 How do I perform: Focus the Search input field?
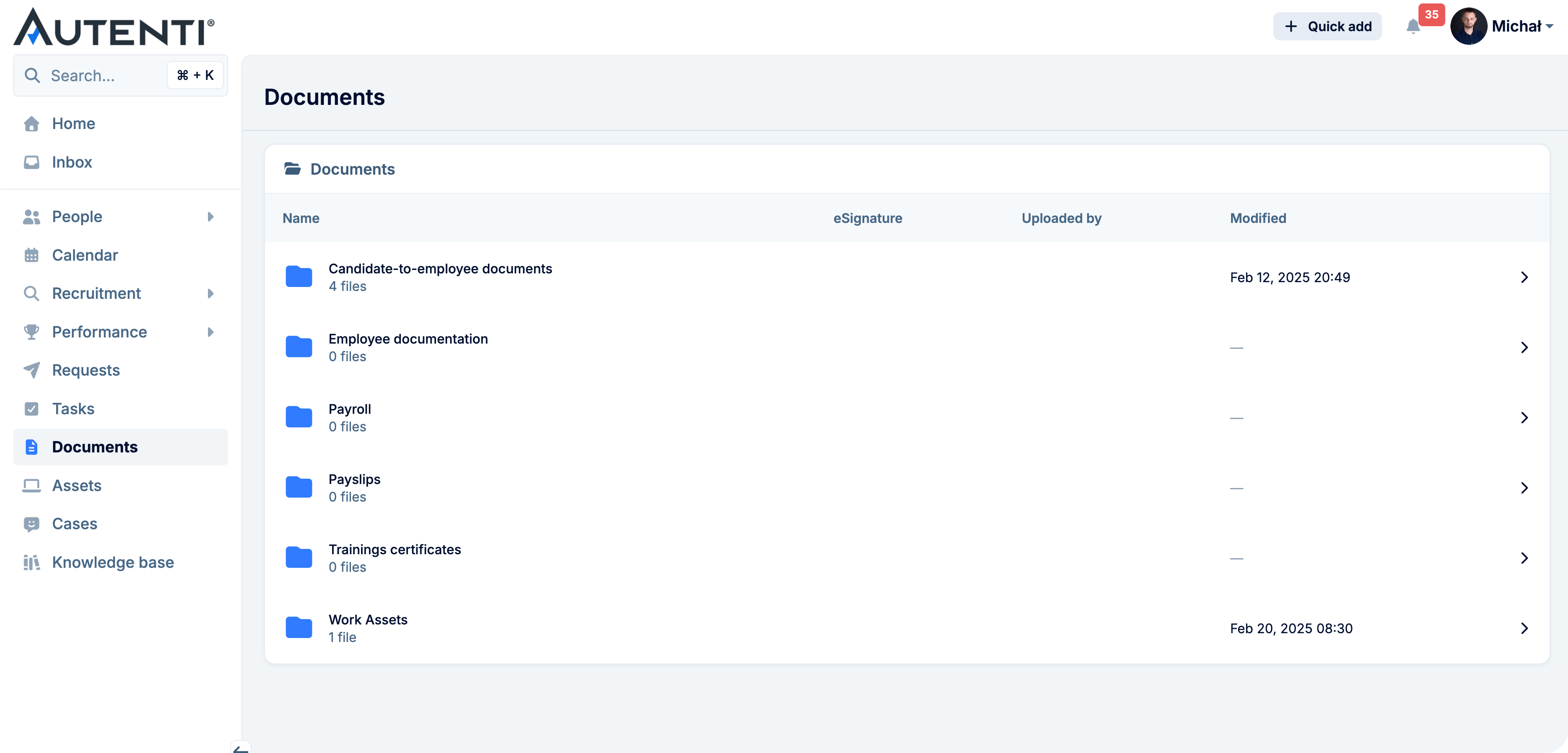click(x=121, y=75)
